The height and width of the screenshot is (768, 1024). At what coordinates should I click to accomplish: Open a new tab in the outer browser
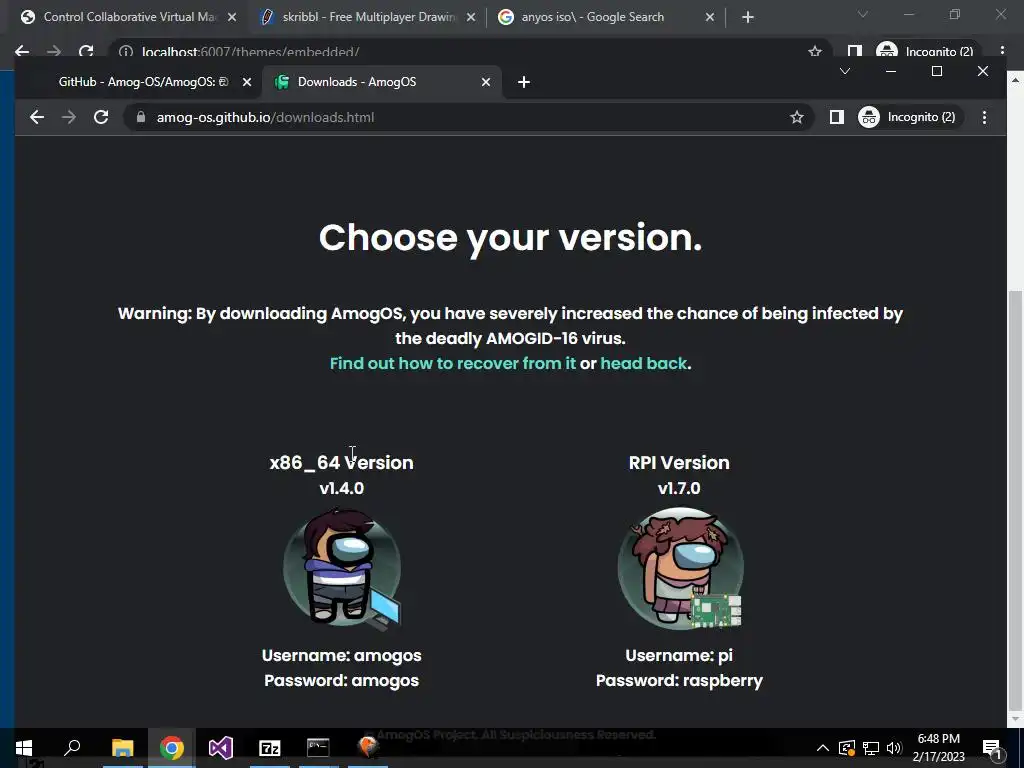pyautogui.click(x=748, y=17)
